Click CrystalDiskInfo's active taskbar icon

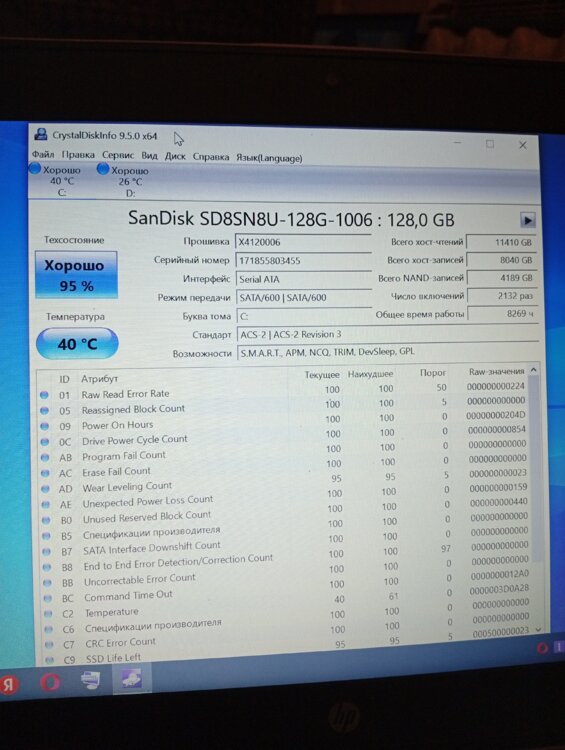(x=132, y=679)
